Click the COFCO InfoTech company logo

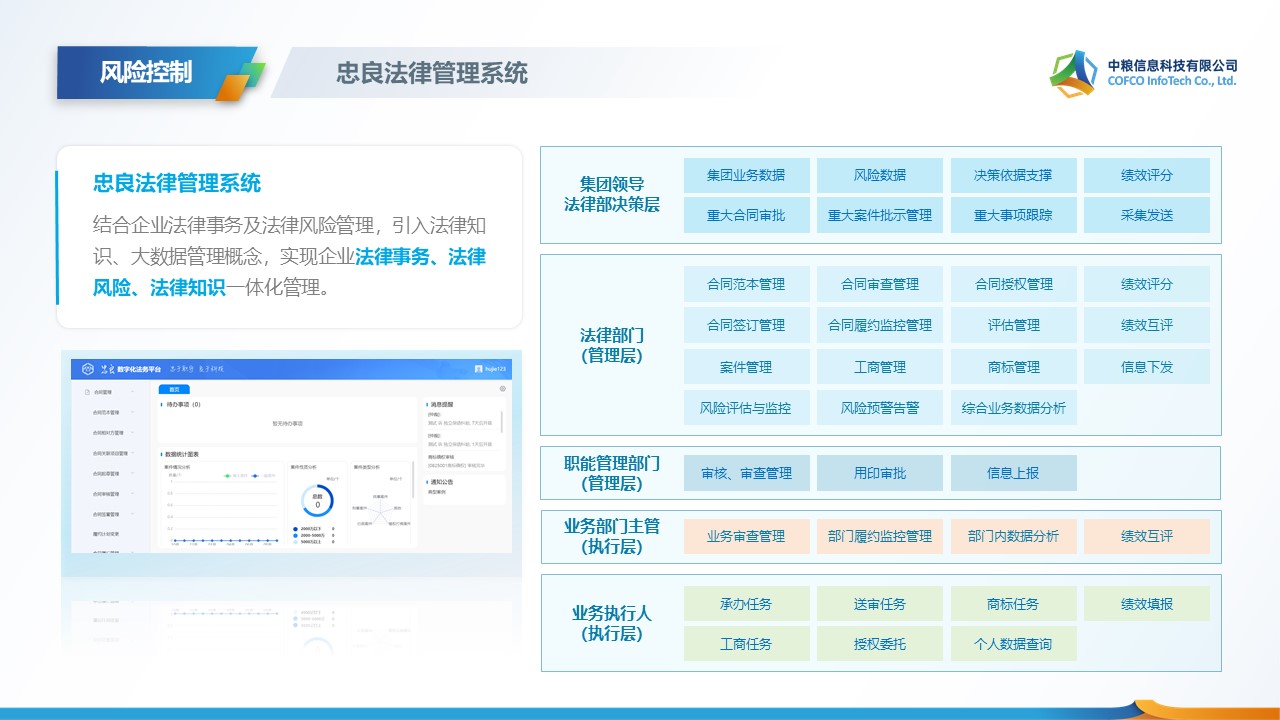coord(1075,73)
